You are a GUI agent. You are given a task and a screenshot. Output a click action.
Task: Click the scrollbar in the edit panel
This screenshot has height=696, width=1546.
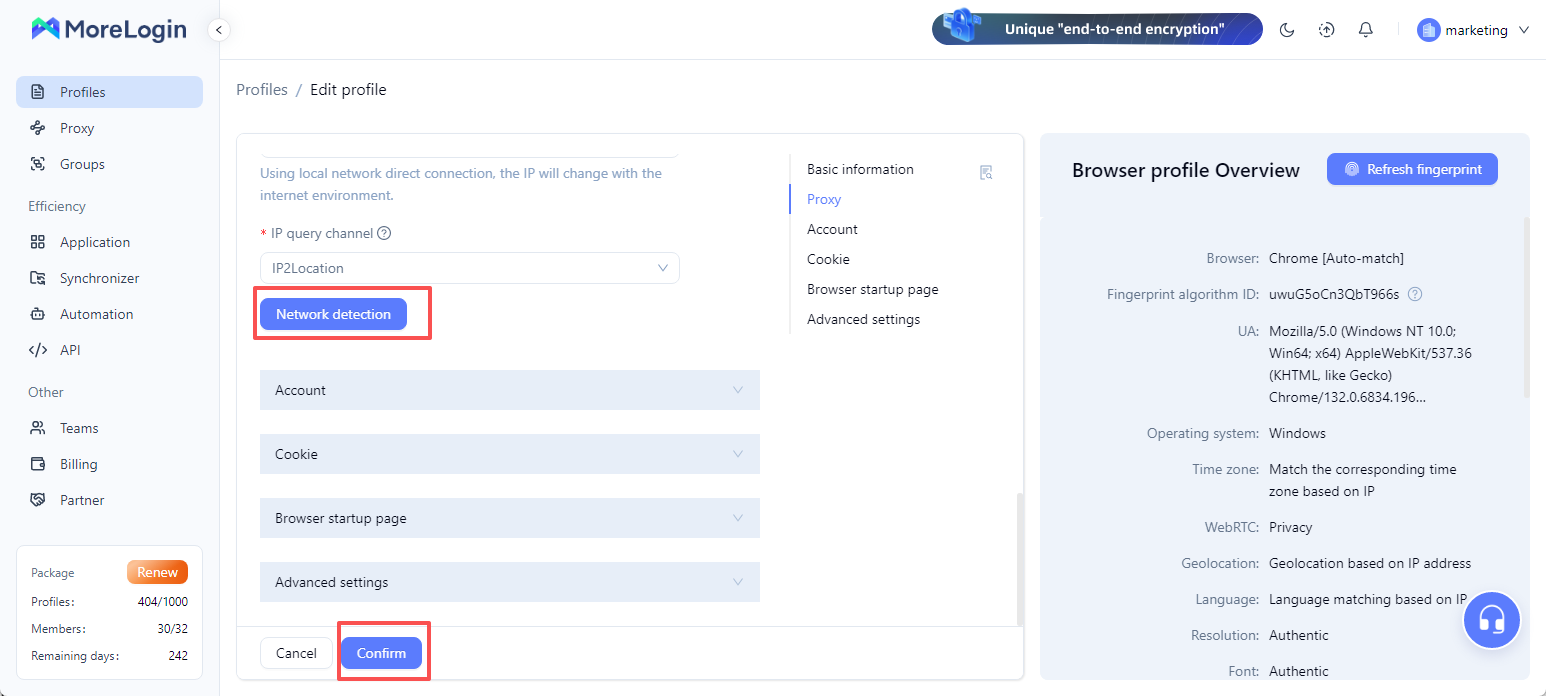[1018, 555]
